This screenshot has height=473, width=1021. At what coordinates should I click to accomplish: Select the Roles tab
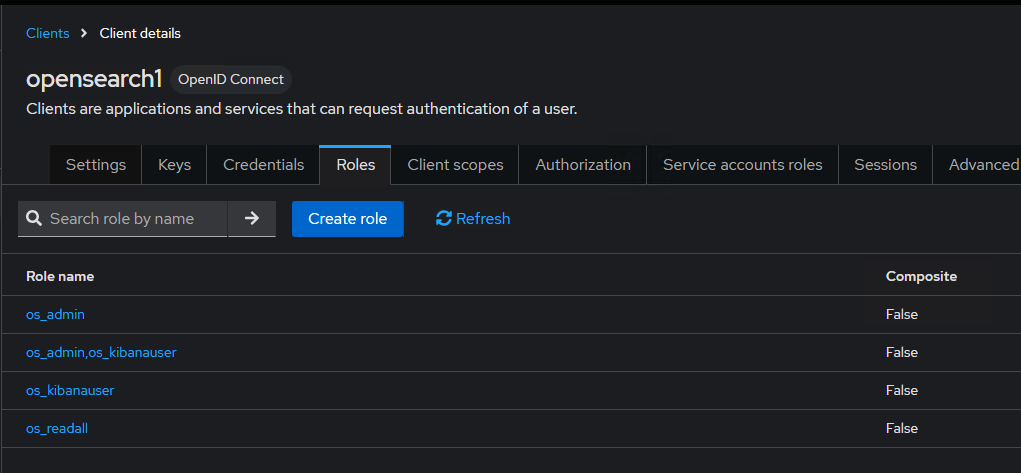(x=355, y=165)
